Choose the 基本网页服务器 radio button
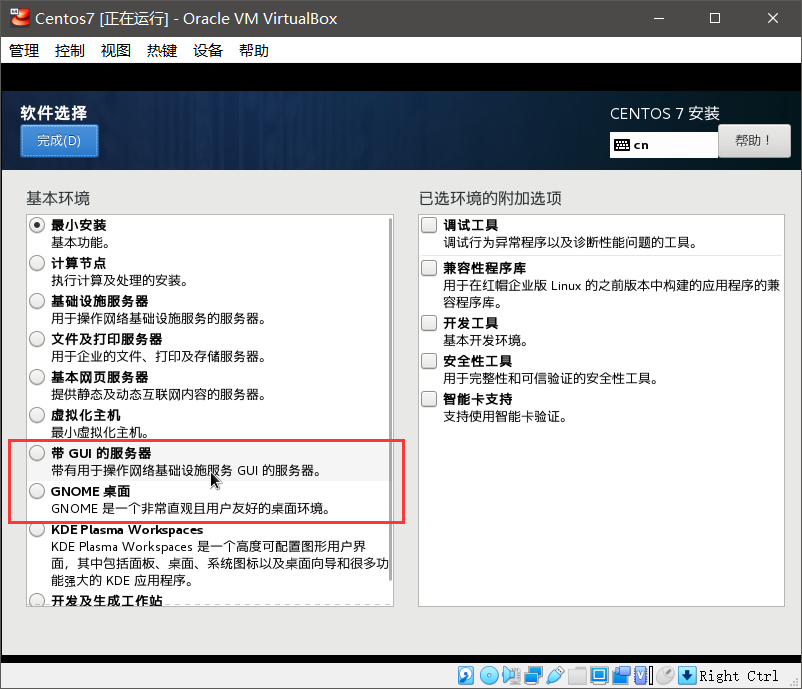 (37, 377)
